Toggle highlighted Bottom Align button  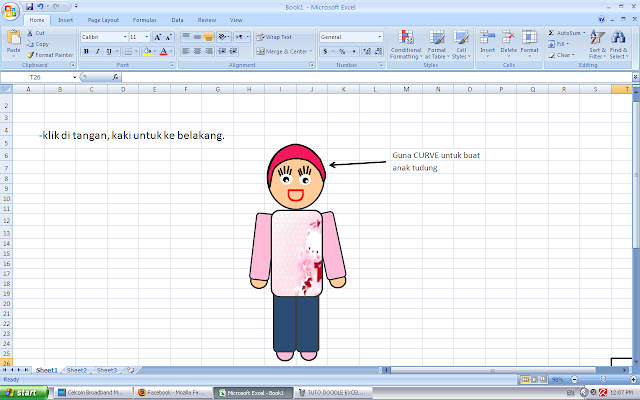(x=209, y=37)
